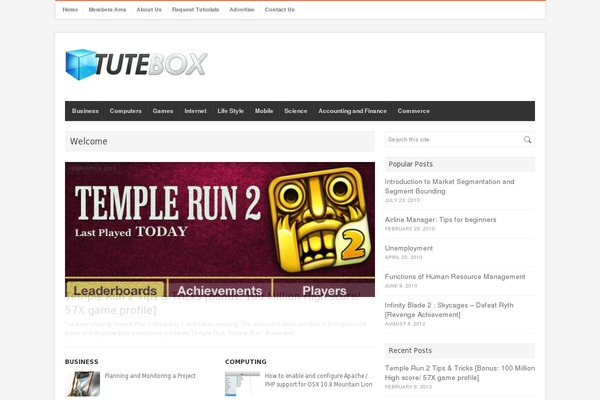This screenshot has height=400, width=600.
Task: Open Planning and Monitoring a Project
Action: [150, 376]
